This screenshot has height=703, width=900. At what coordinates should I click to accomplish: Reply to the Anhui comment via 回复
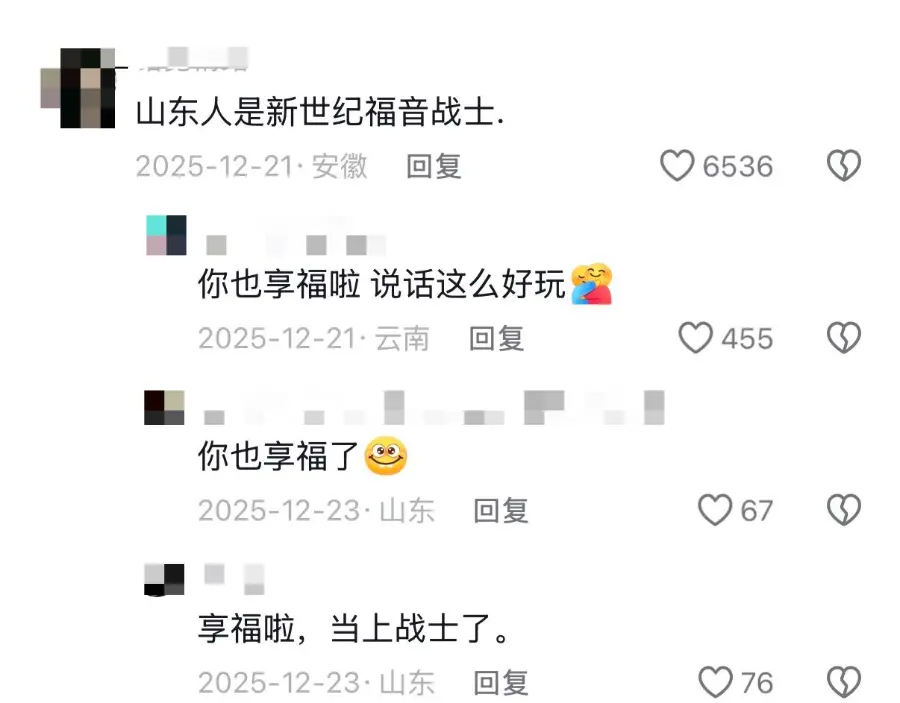[x=434, y=166]
